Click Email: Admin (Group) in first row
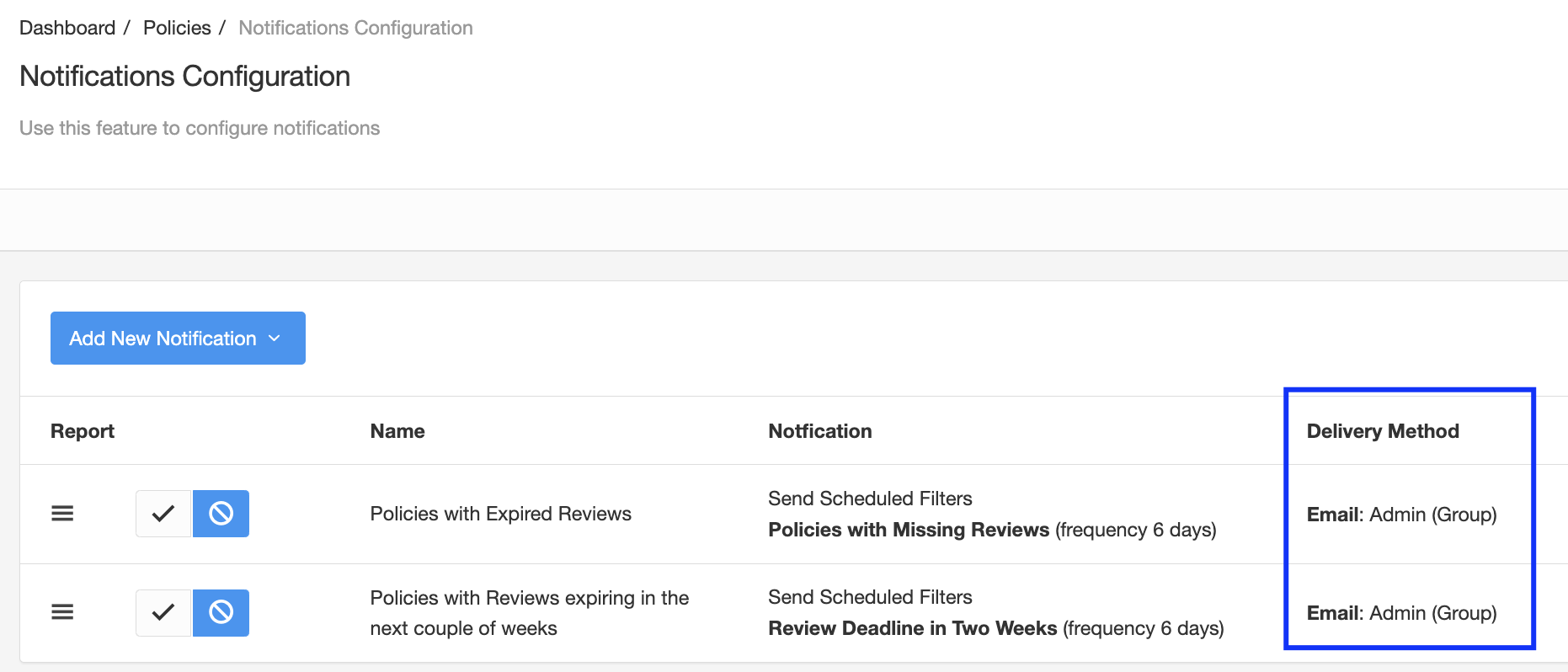 pos(1402,515)
